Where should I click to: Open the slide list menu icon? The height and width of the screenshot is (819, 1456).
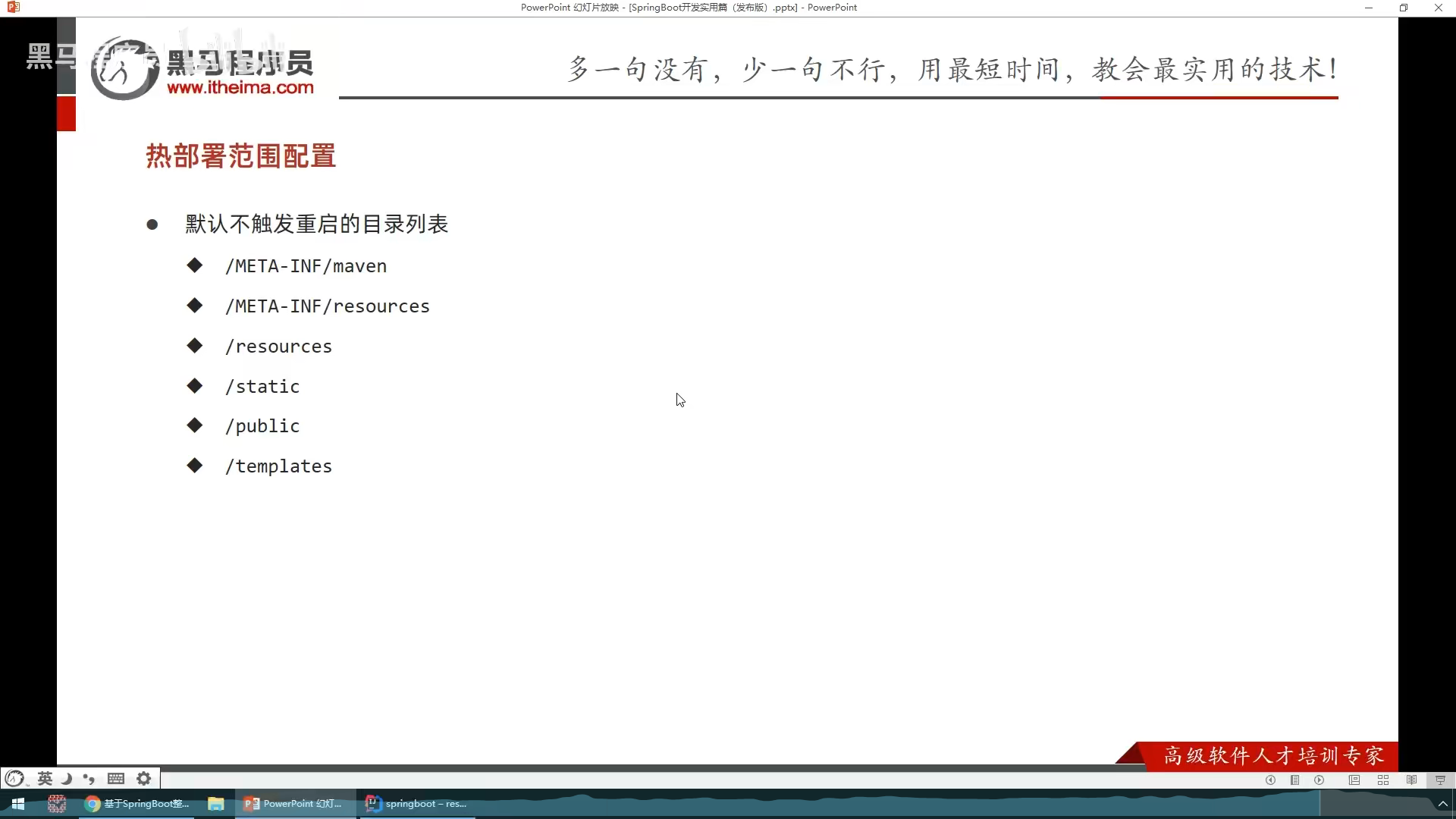tap(1295, 780)
